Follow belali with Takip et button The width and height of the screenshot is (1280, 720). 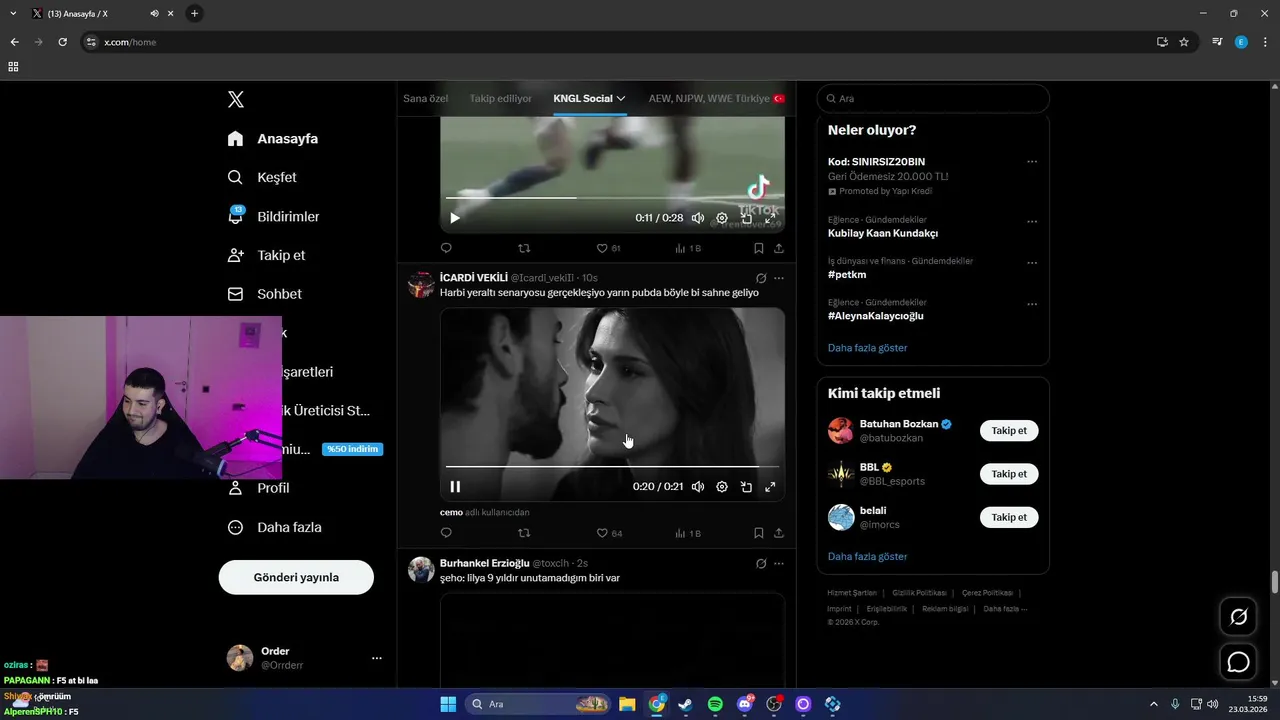pyautogui.click(x=1009, y=517)
